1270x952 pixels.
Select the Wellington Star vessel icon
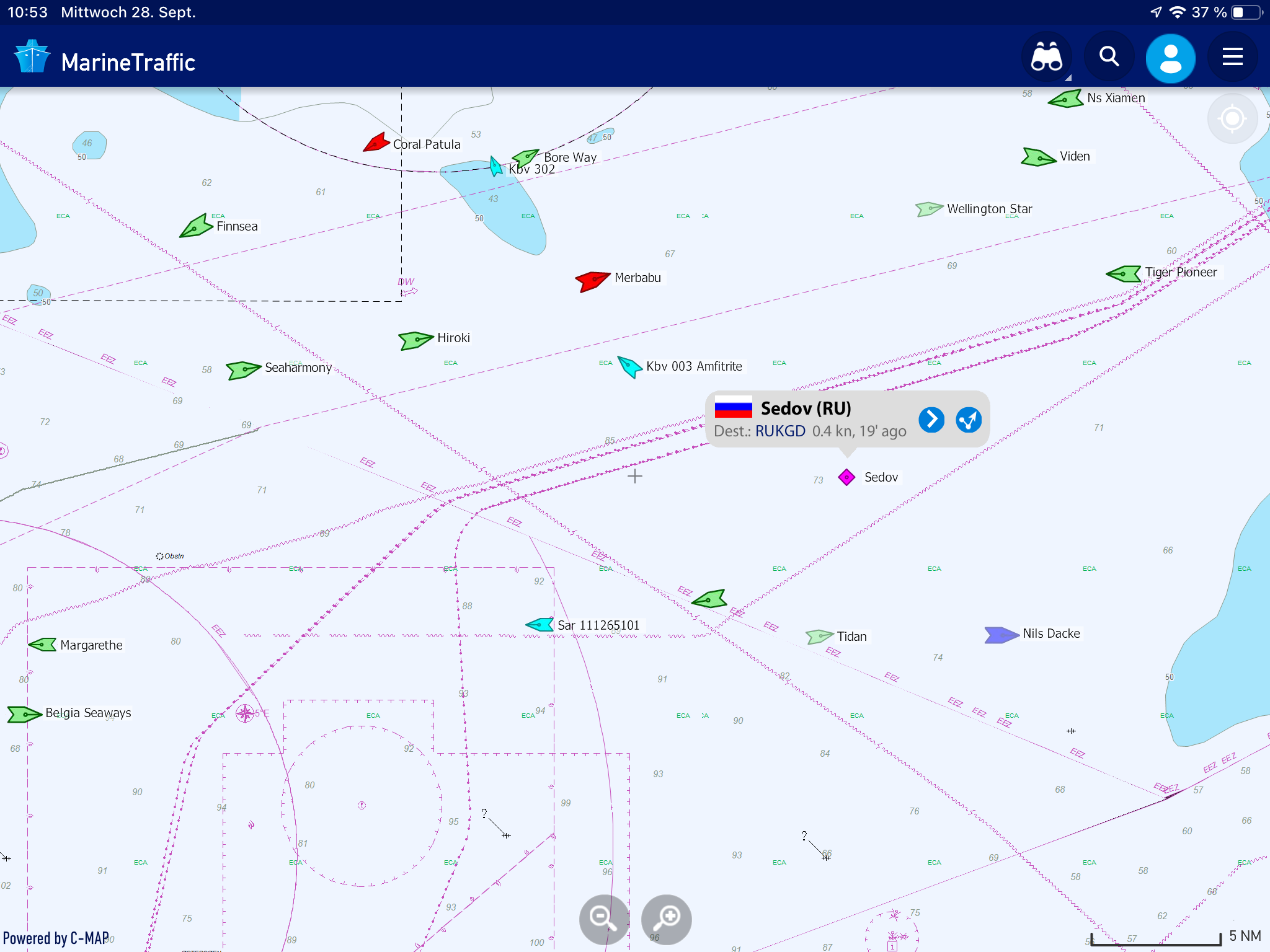click(929, 209)
